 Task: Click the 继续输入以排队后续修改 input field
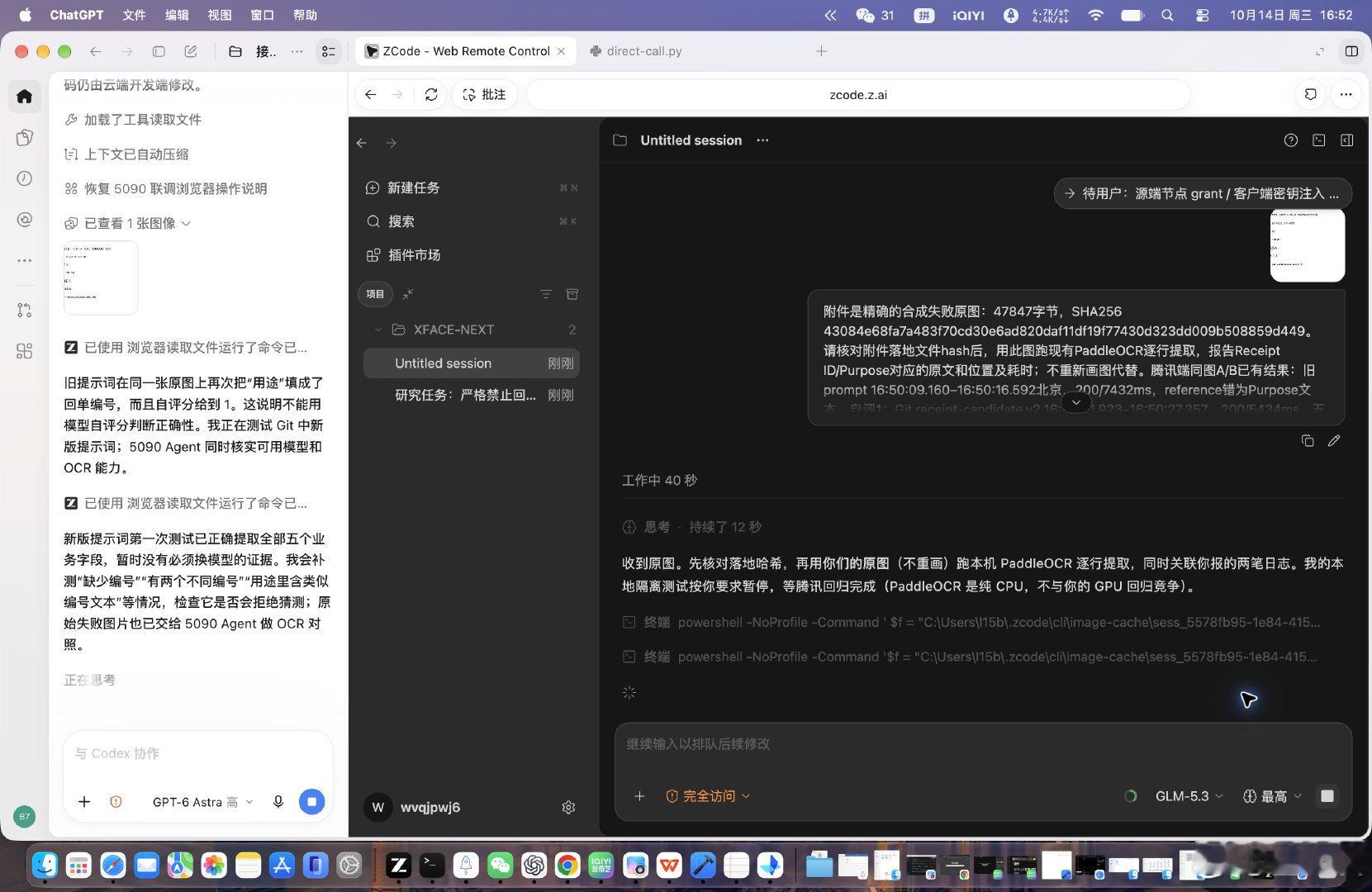pyautogui.click(x=983, y=744)
